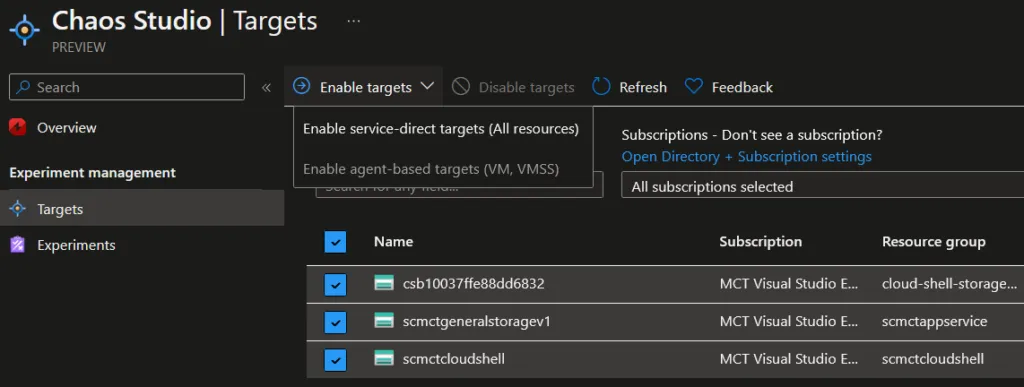Click storage icon for csb10037ffe88dd6832
1024x387 pixels.
click(384, 283)
